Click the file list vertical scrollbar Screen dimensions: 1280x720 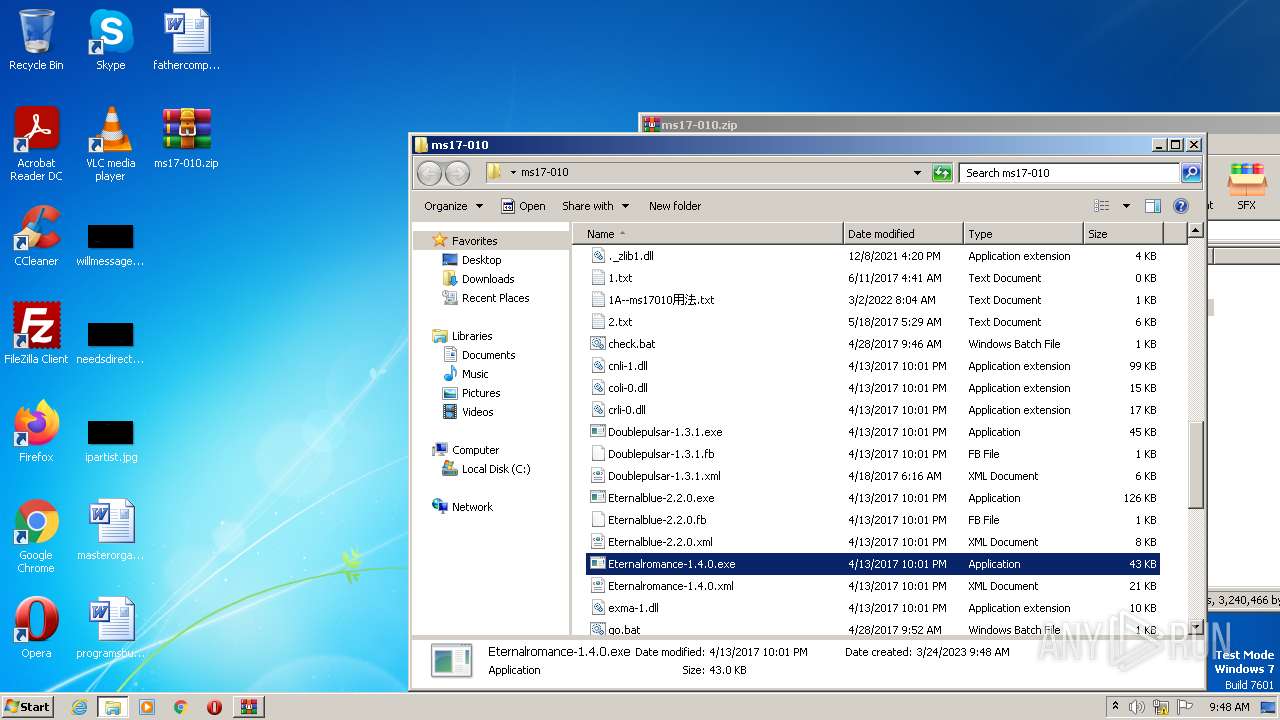point(1195,465)
